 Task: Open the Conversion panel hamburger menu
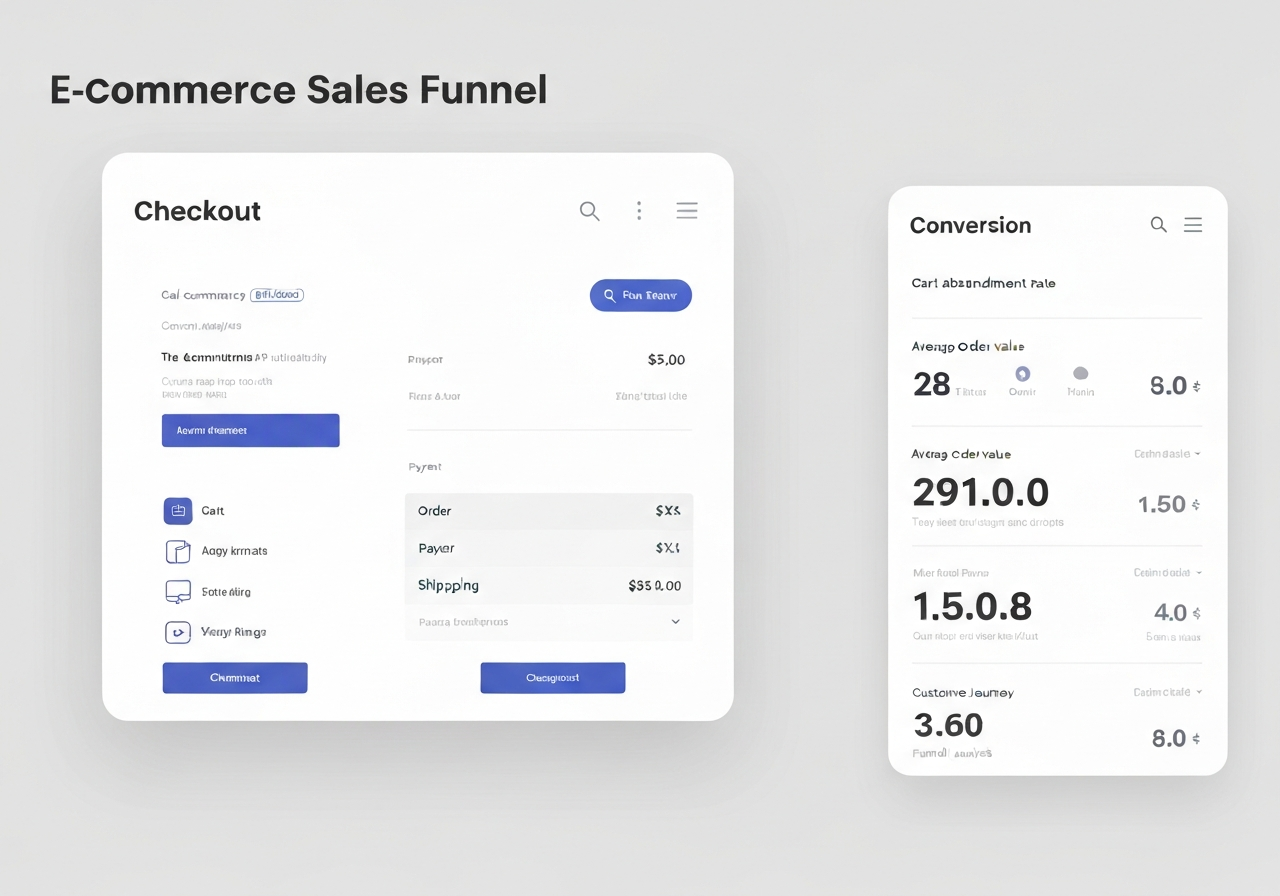point(1192,225)
